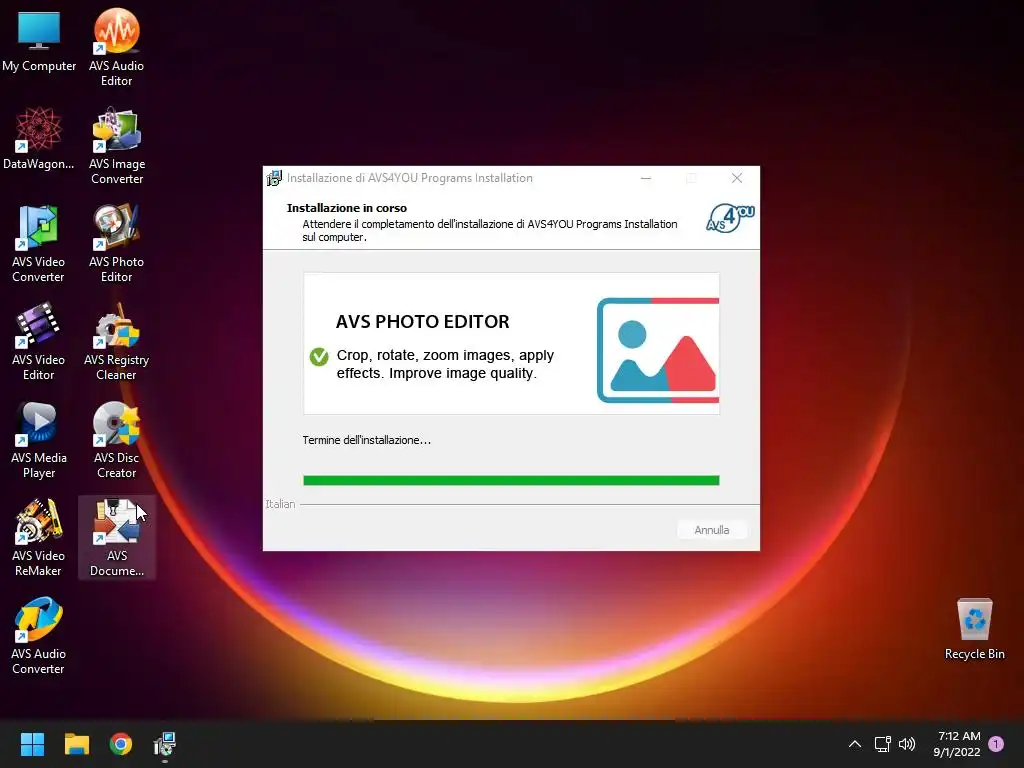Select the AVS Video Converter shortcut
The width and height of the screenshot is (1024, 768).
point(39,244)
